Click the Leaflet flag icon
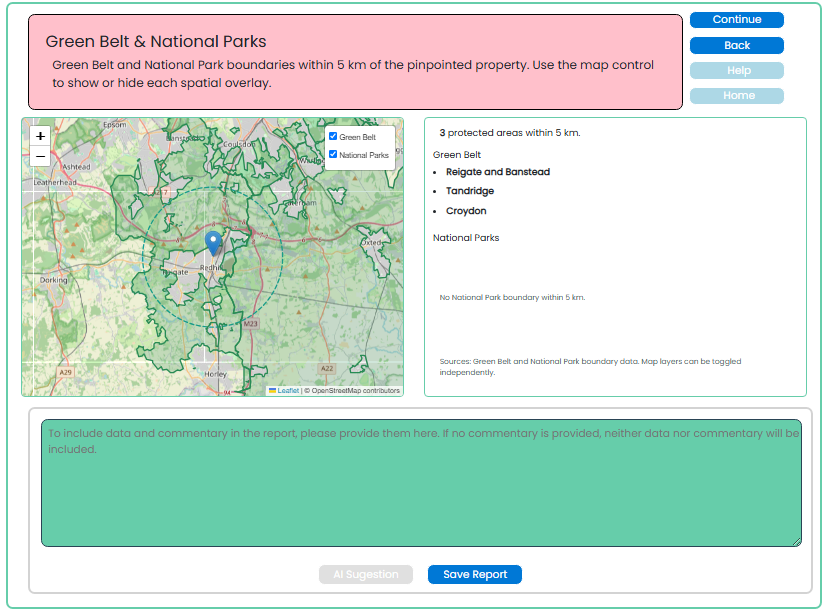The height and width of the screenshot is (610, 823). pyautogui.click(x=272, y=391)
